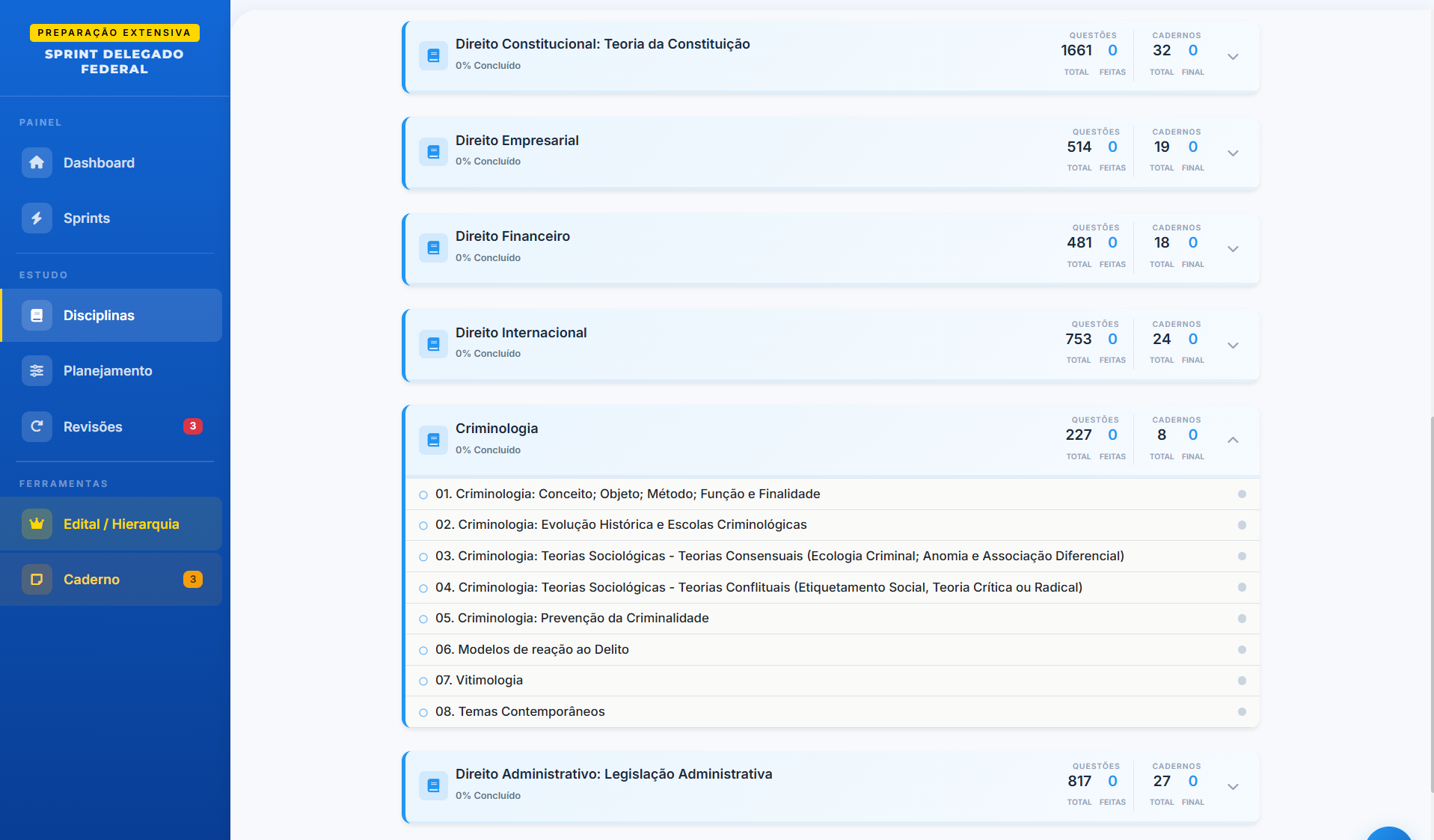Viewport: 1434px width, 840px height.
Task: Open the Sprints menu item
Action: point(111,218)
